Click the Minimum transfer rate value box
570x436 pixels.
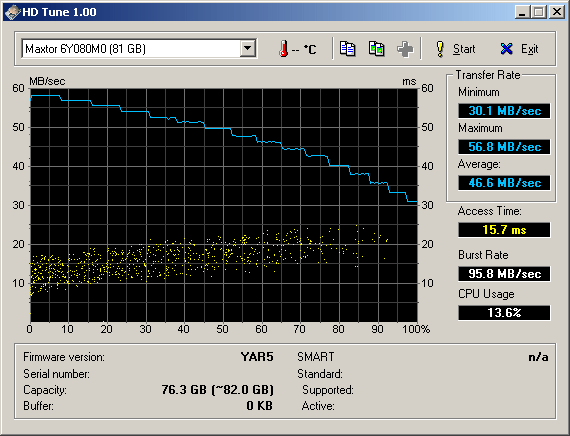click(504, 111)
